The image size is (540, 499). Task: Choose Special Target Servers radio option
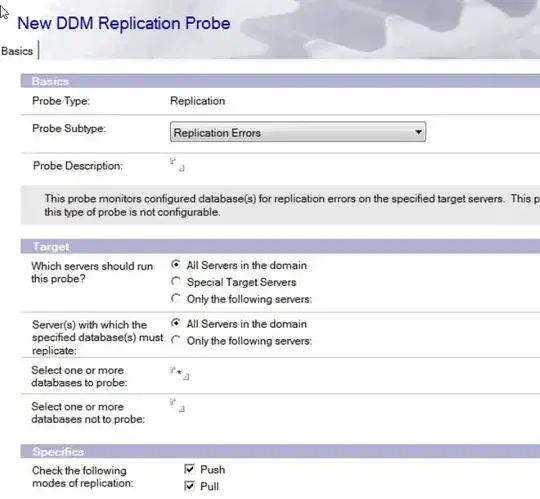(176, 281)
